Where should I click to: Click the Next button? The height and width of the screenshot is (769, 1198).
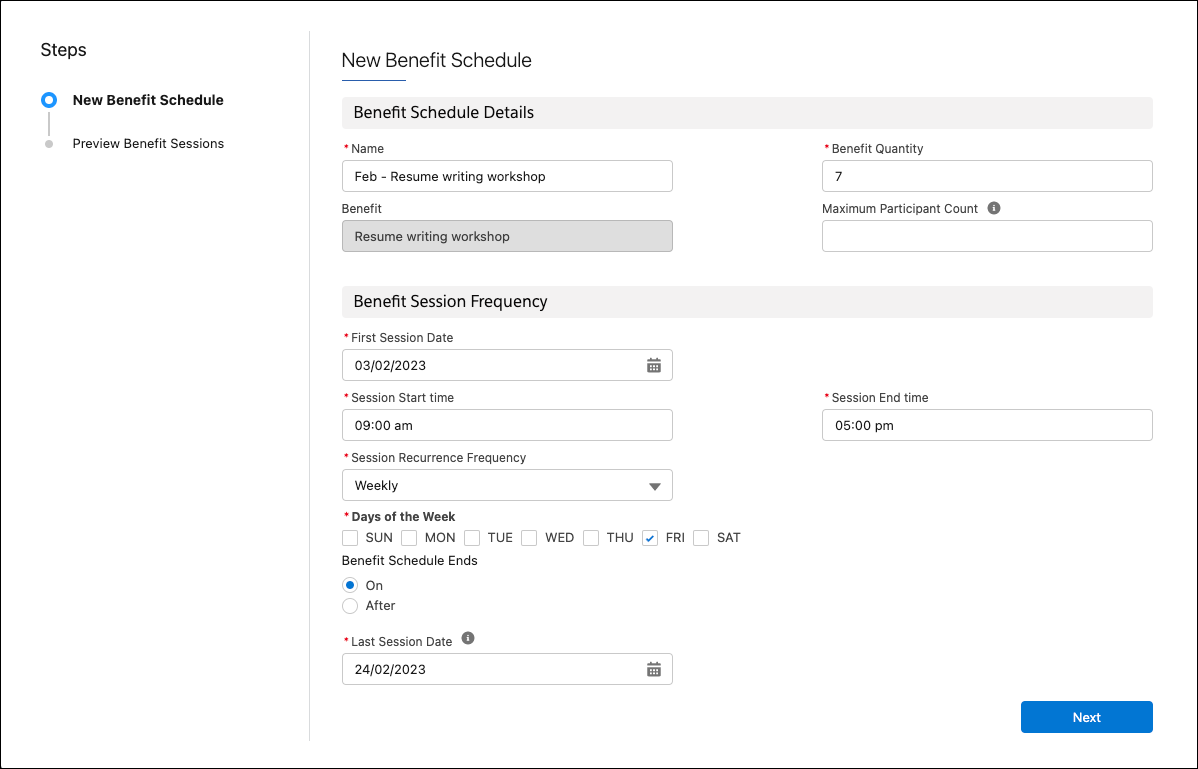(1086, 717)
